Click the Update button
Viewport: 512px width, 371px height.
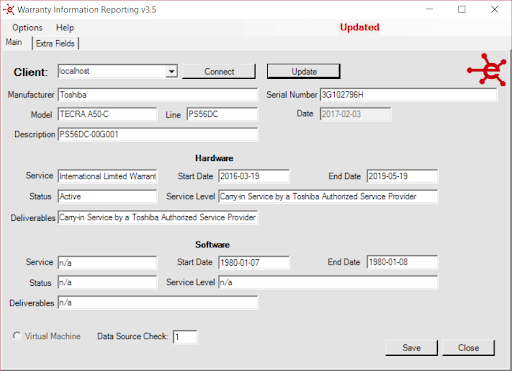pyautogui.click(x=304, y=72)
